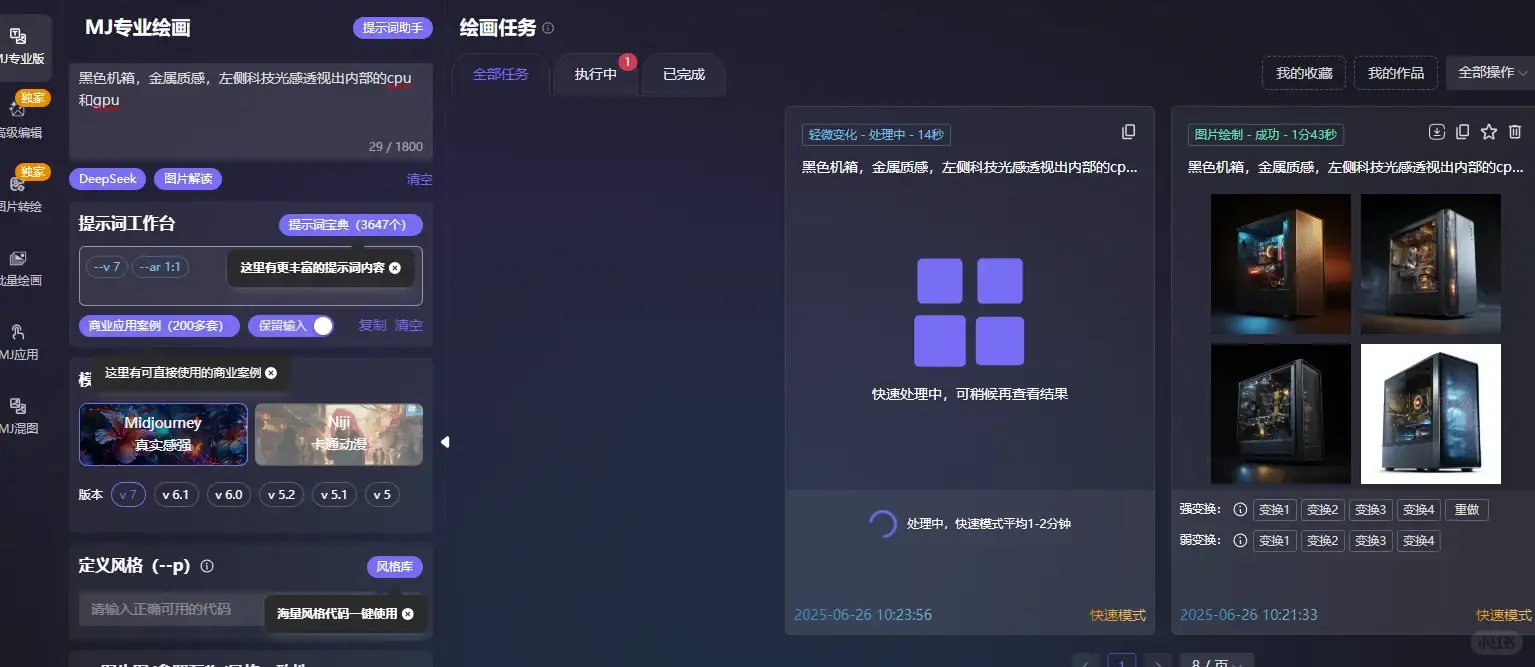Favorite the completed task with the star icon
1535x667 pixels.
click(x=1487, y=131)
